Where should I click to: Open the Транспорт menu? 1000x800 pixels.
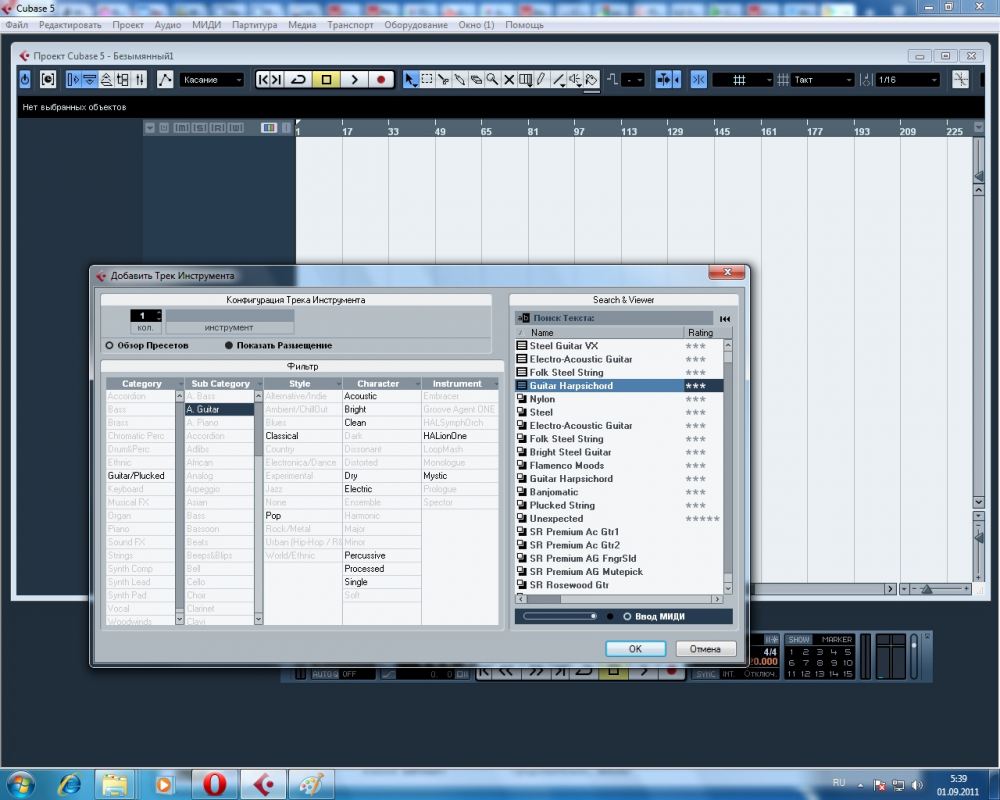pyautogui.click(x=350, y=25)
